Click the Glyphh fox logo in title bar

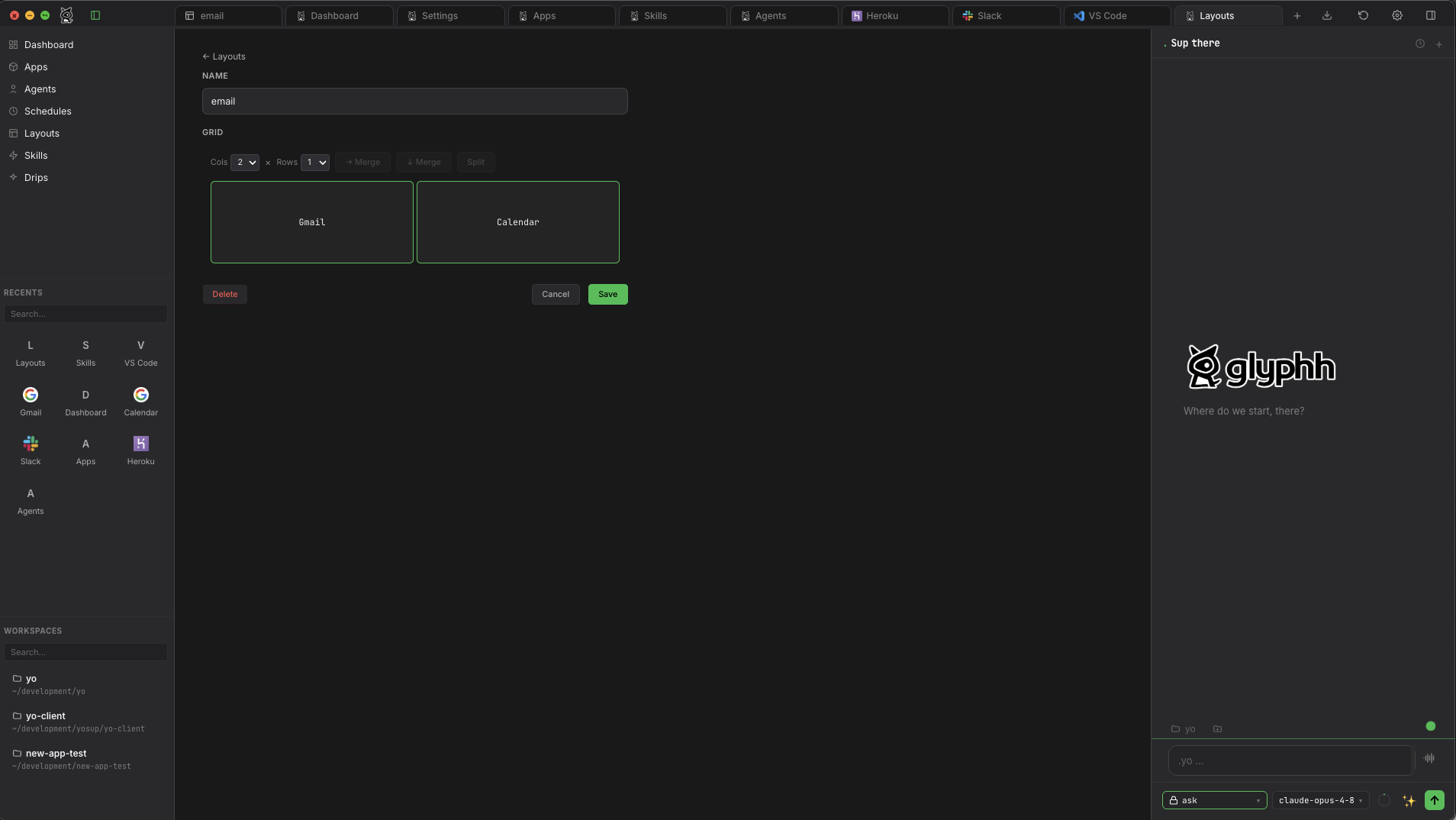click(x=66, y=15)
